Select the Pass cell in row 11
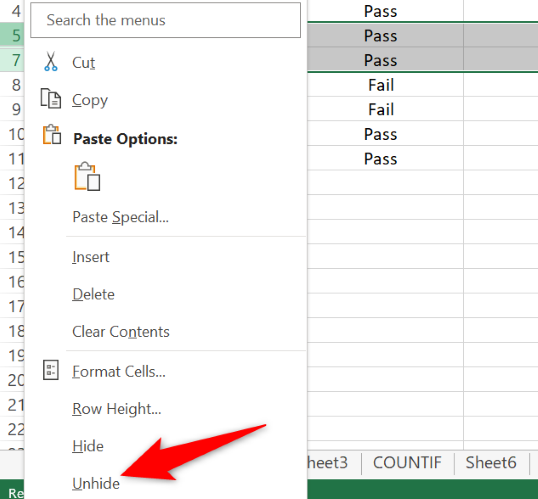The image size is (538, 499). coord(381,159)
